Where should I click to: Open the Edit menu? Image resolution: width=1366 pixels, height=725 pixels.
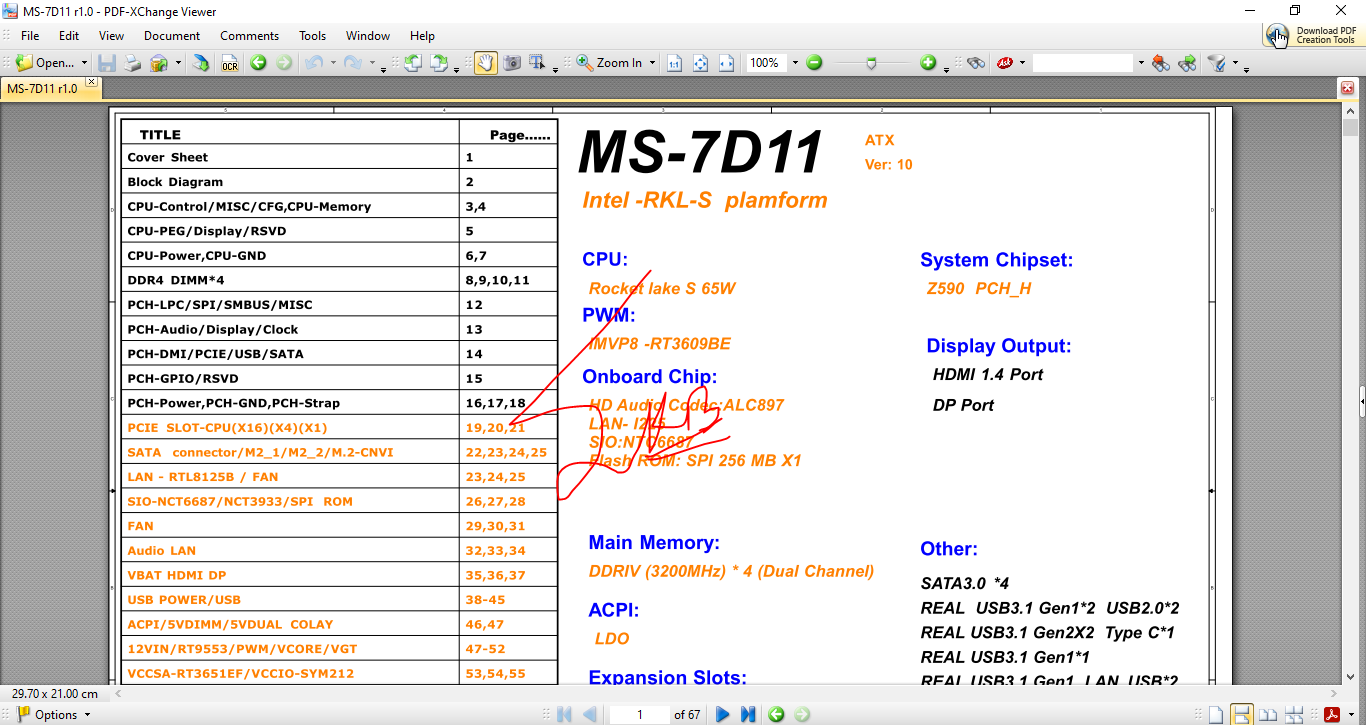pyautogui.click(x=68, y=35)
